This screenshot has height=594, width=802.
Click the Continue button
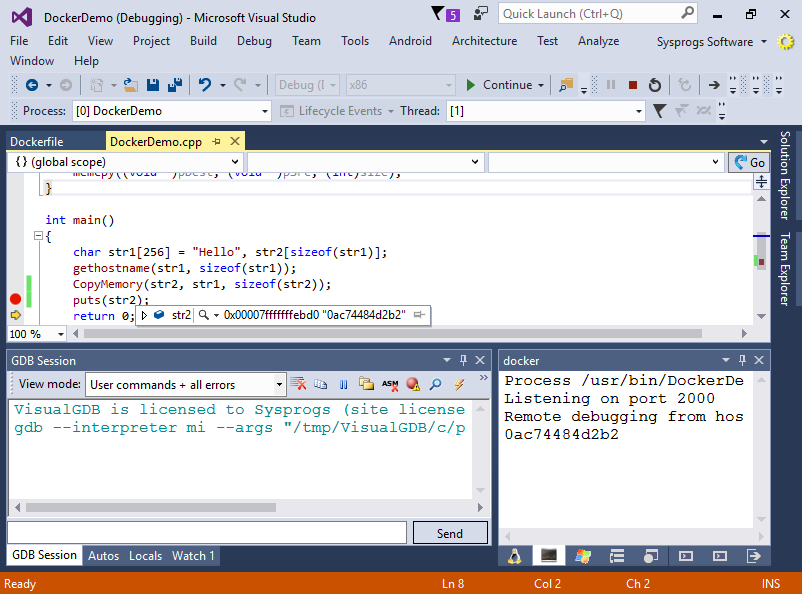coord(499,85)
